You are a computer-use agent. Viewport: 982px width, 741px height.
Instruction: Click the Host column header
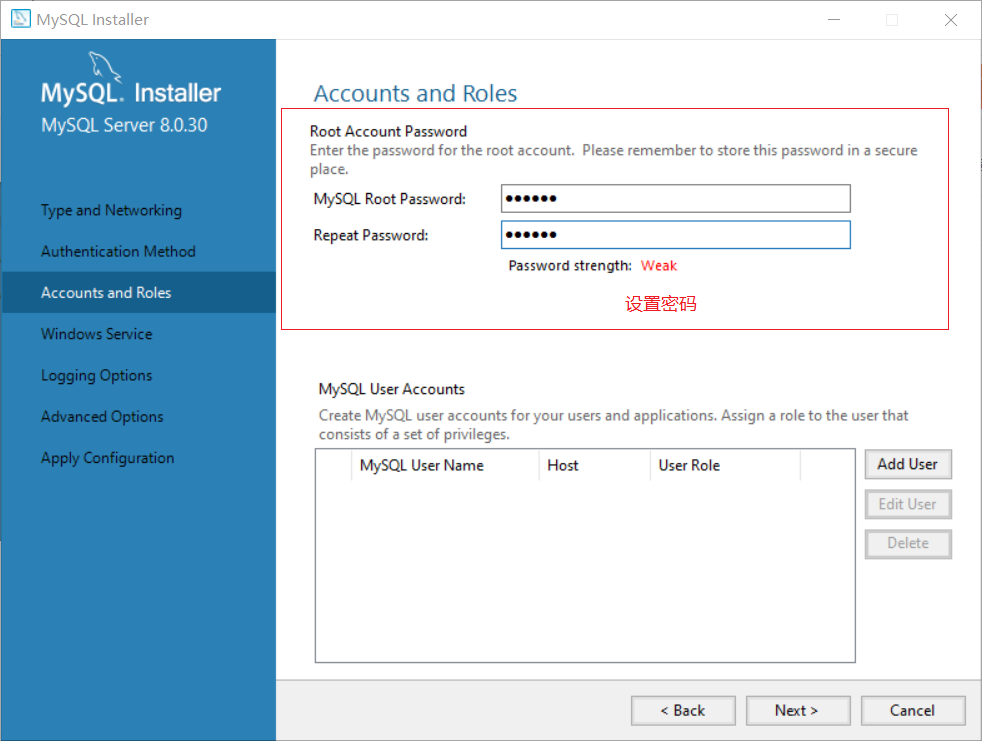coord(563,465)
